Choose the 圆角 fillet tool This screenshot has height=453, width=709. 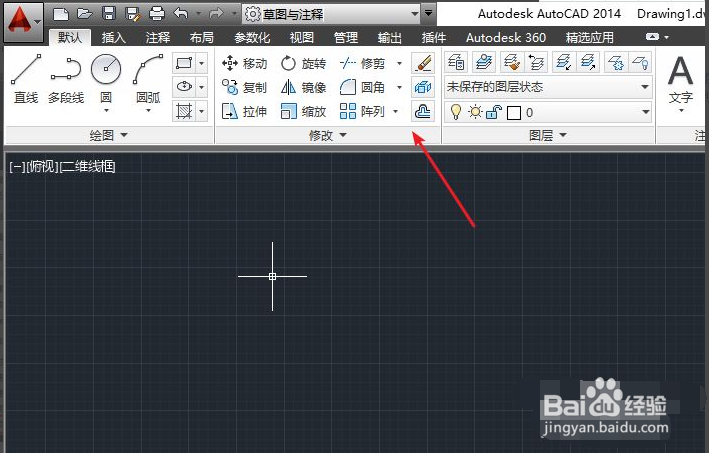(362, 87)
